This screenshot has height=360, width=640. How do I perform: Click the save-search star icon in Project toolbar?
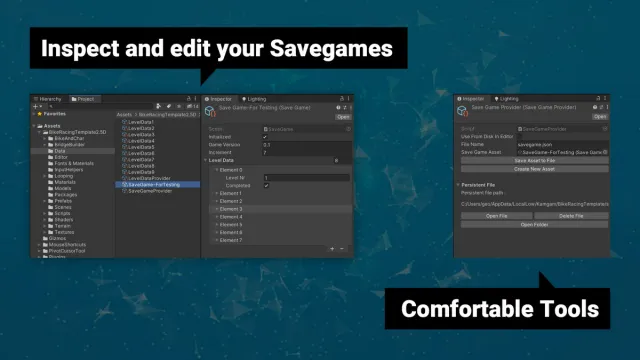[178, 106]
